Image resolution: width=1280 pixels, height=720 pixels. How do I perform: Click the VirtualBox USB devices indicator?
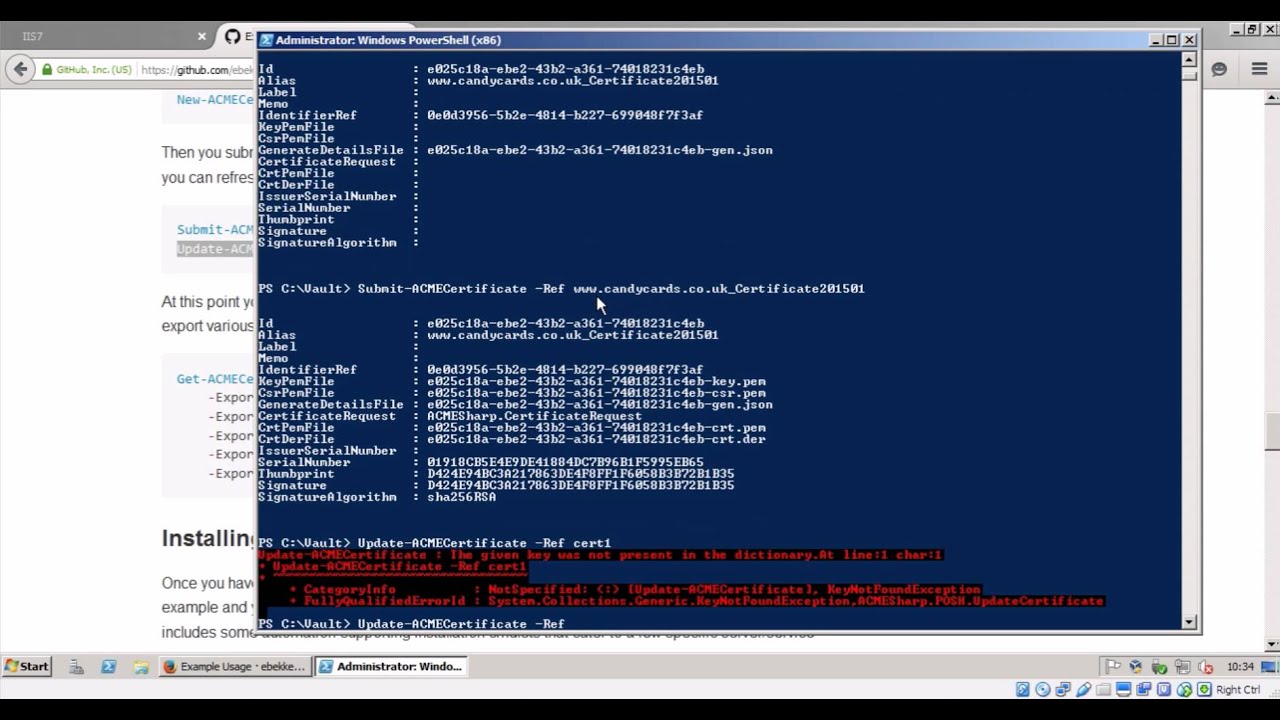coord(1083,689)
